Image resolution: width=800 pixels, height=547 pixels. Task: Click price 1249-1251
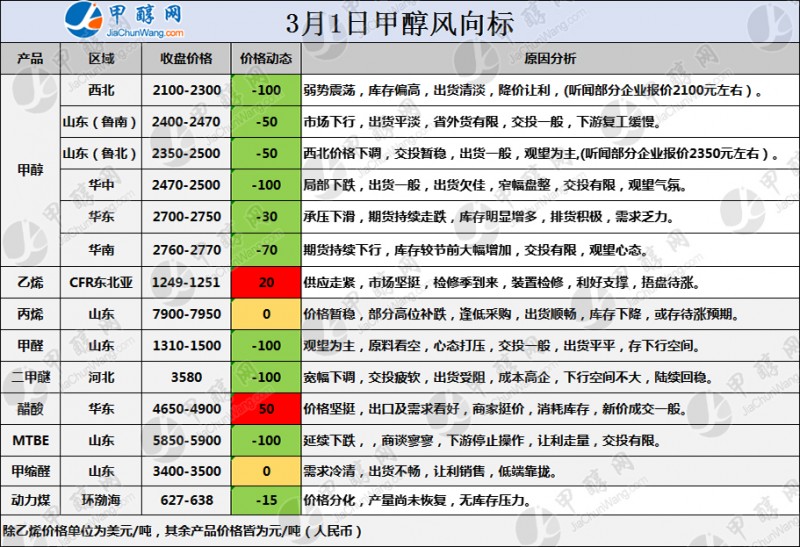tap(186, 282)
